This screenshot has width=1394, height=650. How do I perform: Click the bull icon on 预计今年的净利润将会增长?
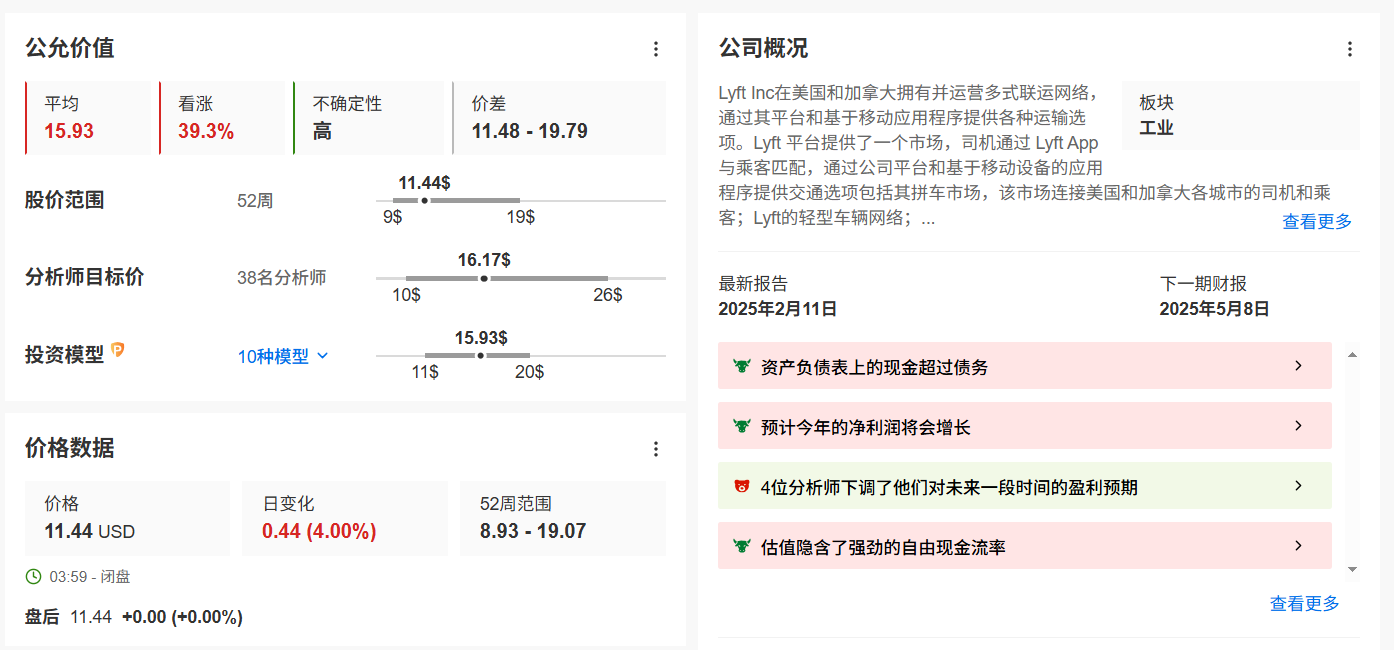(x=742, y=426)
